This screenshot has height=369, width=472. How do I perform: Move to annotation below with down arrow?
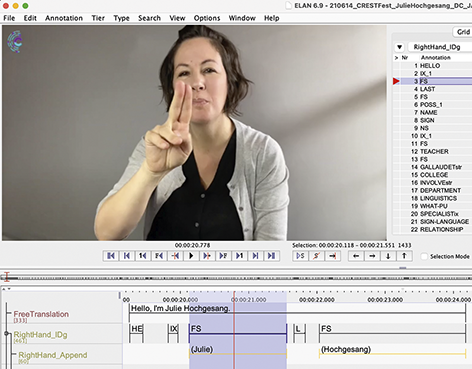(x=388, y=256)
